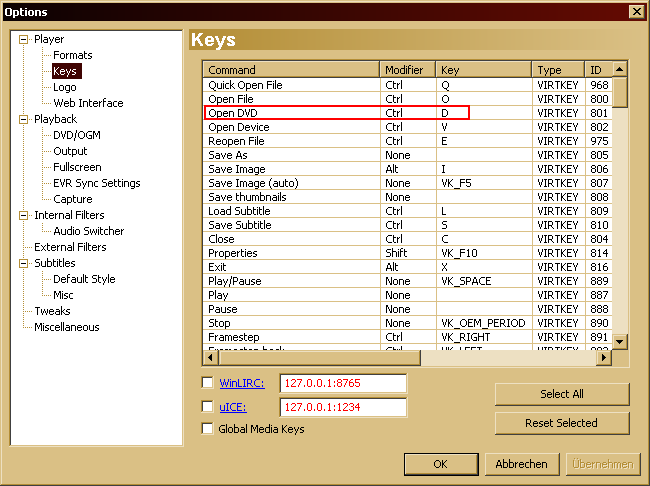The width and height of the screenshot is (650, 486).
Task: Click the uICE address input field
Action: [343, 407]
